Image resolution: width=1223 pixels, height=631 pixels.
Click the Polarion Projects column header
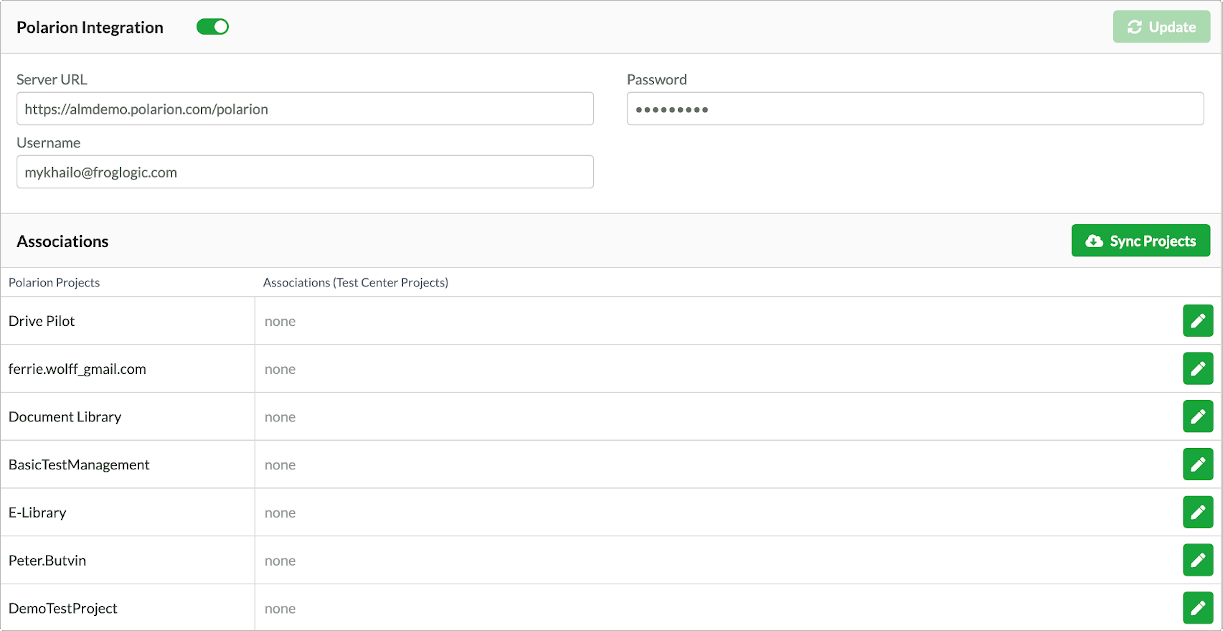point(54,283)
